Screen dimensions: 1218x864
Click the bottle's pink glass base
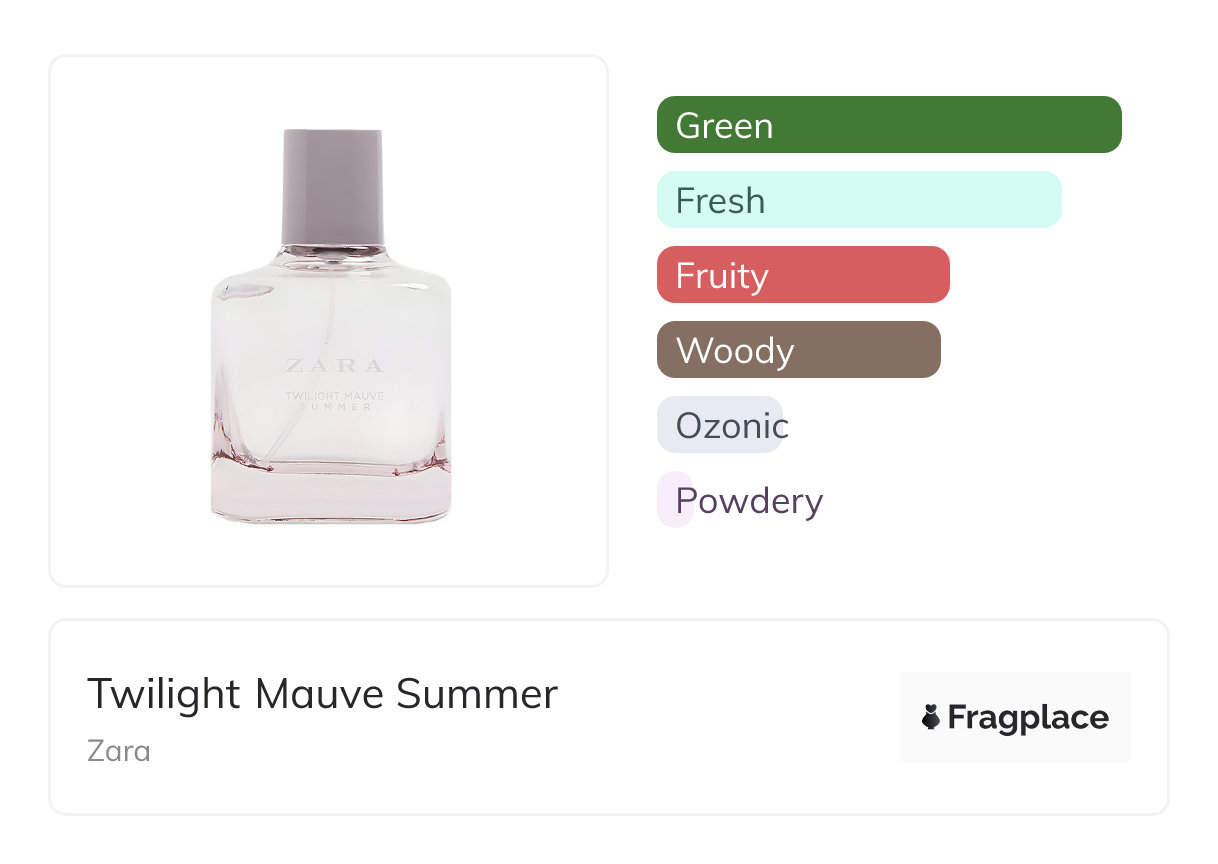coord(331,495)
